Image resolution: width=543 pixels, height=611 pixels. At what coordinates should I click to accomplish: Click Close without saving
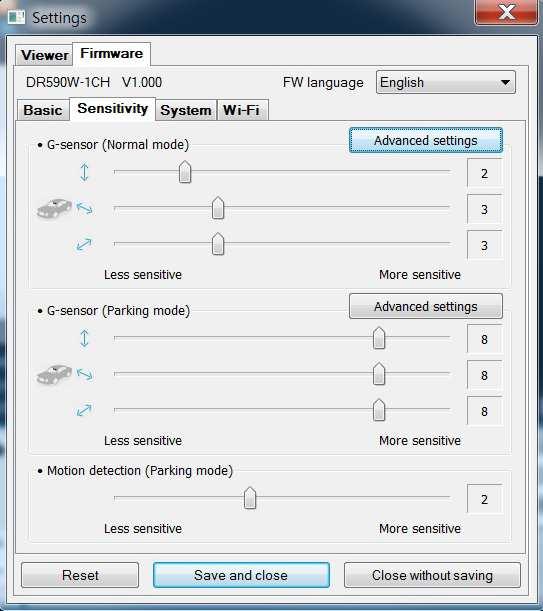[x=432, y=575]
